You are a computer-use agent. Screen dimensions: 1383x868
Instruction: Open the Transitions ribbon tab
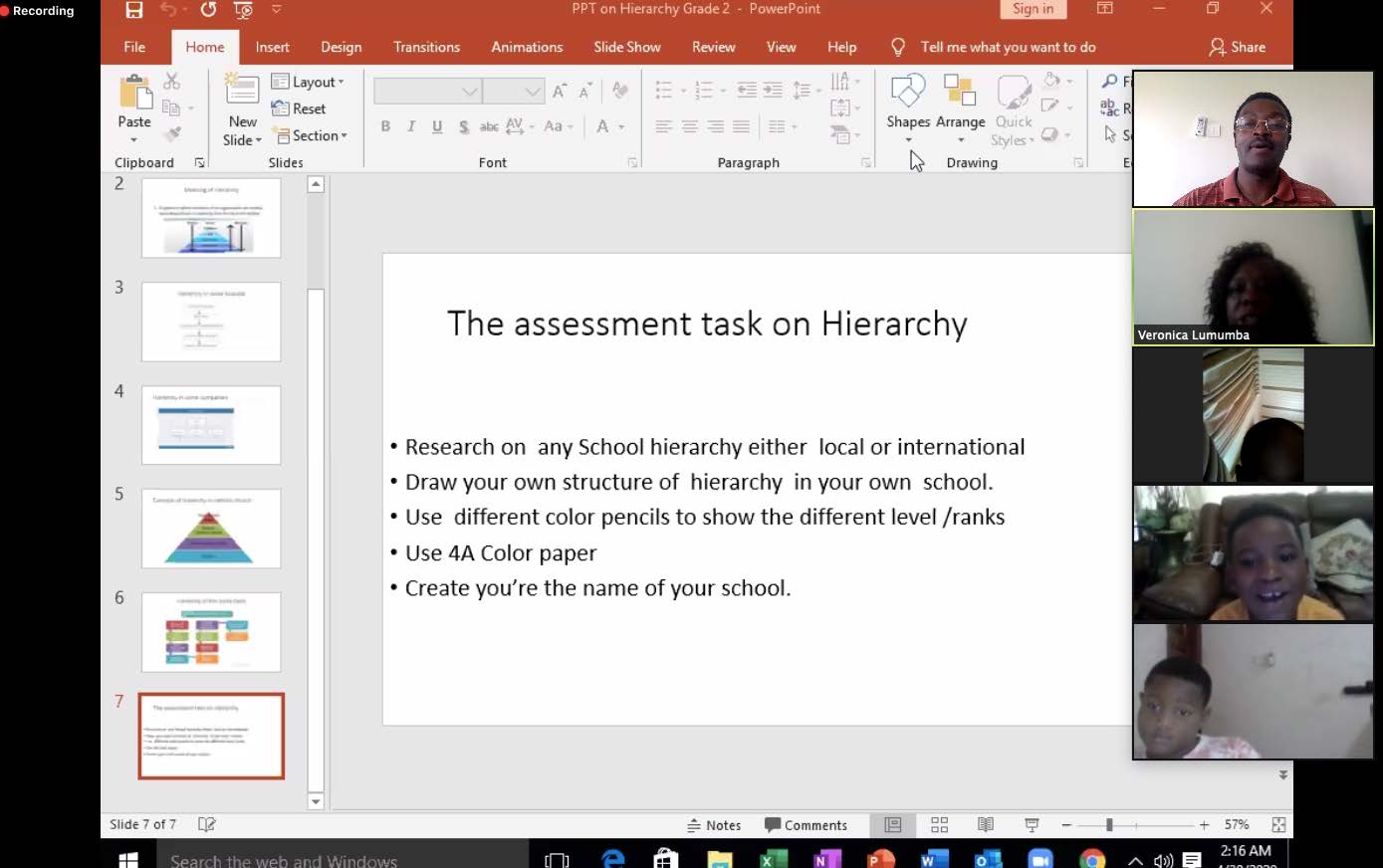pyautogui.click(x=426, y=47)
